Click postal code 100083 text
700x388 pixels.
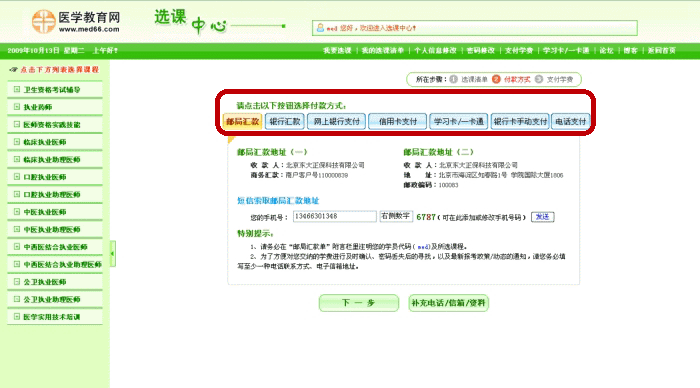[x=448, y=185]
